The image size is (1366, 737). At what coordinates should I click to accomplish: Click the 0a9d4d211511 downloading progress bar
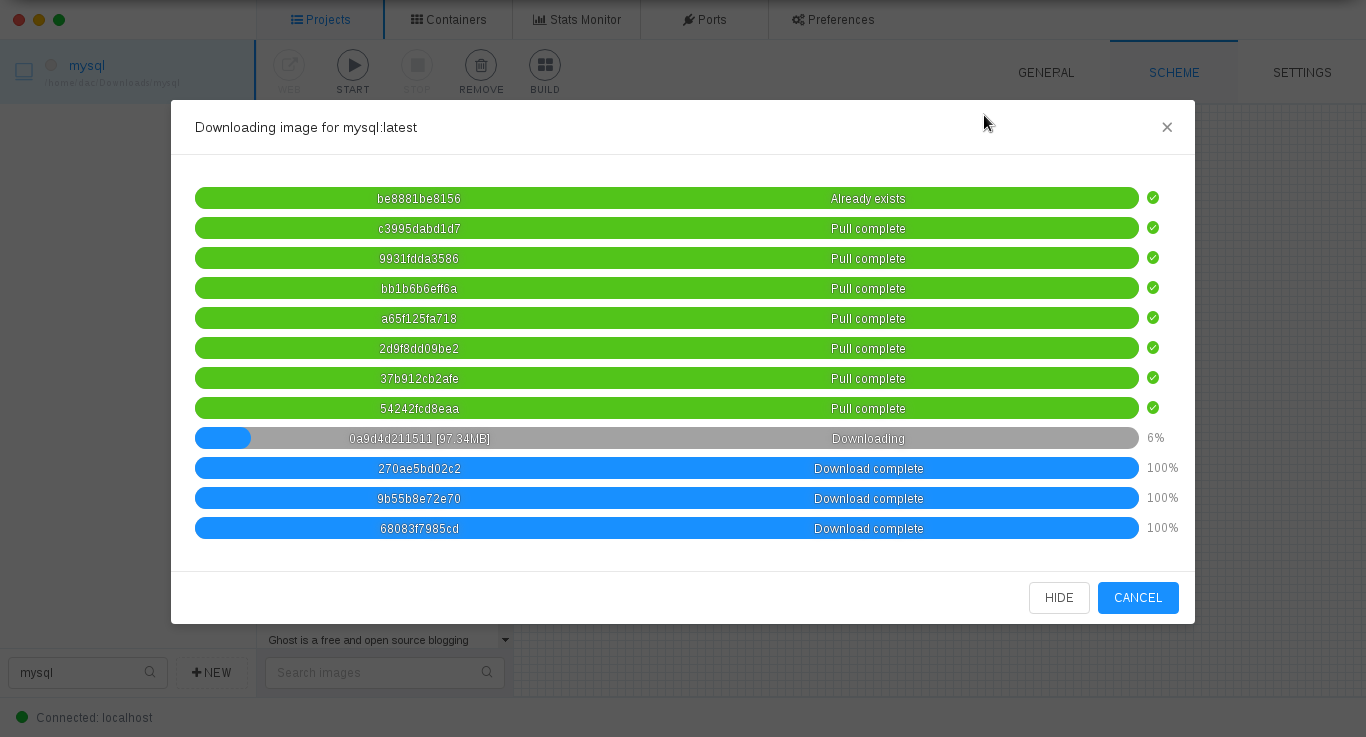(x=666, y=438)
